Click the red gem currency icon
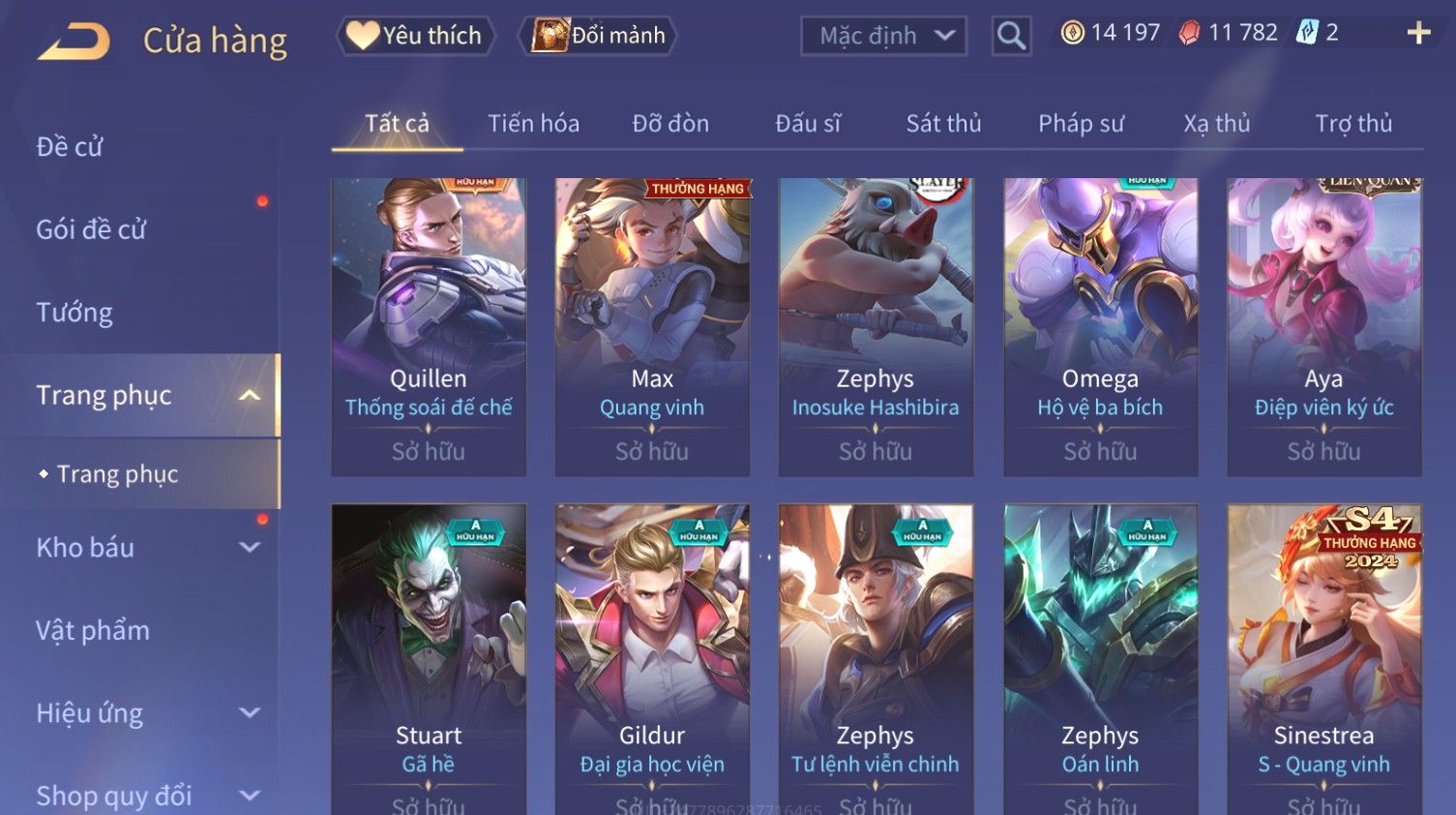This screenshot has height=815, width=1456. (x=1189, y=33)
